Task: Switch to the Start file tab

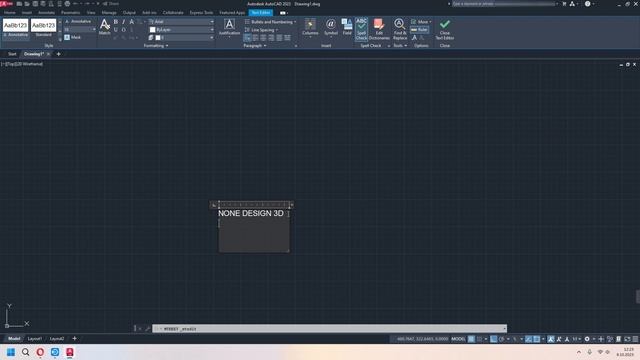Action: pos(12,54)
